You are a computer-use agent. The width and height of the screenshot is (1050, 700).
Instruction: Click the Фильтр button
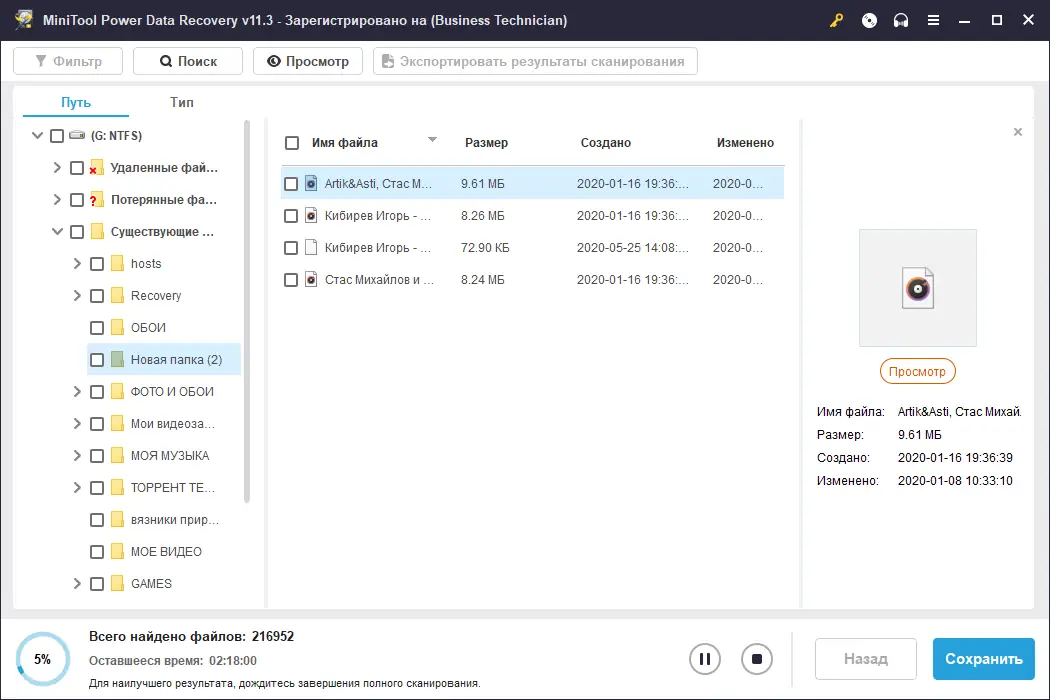point(68,61)
